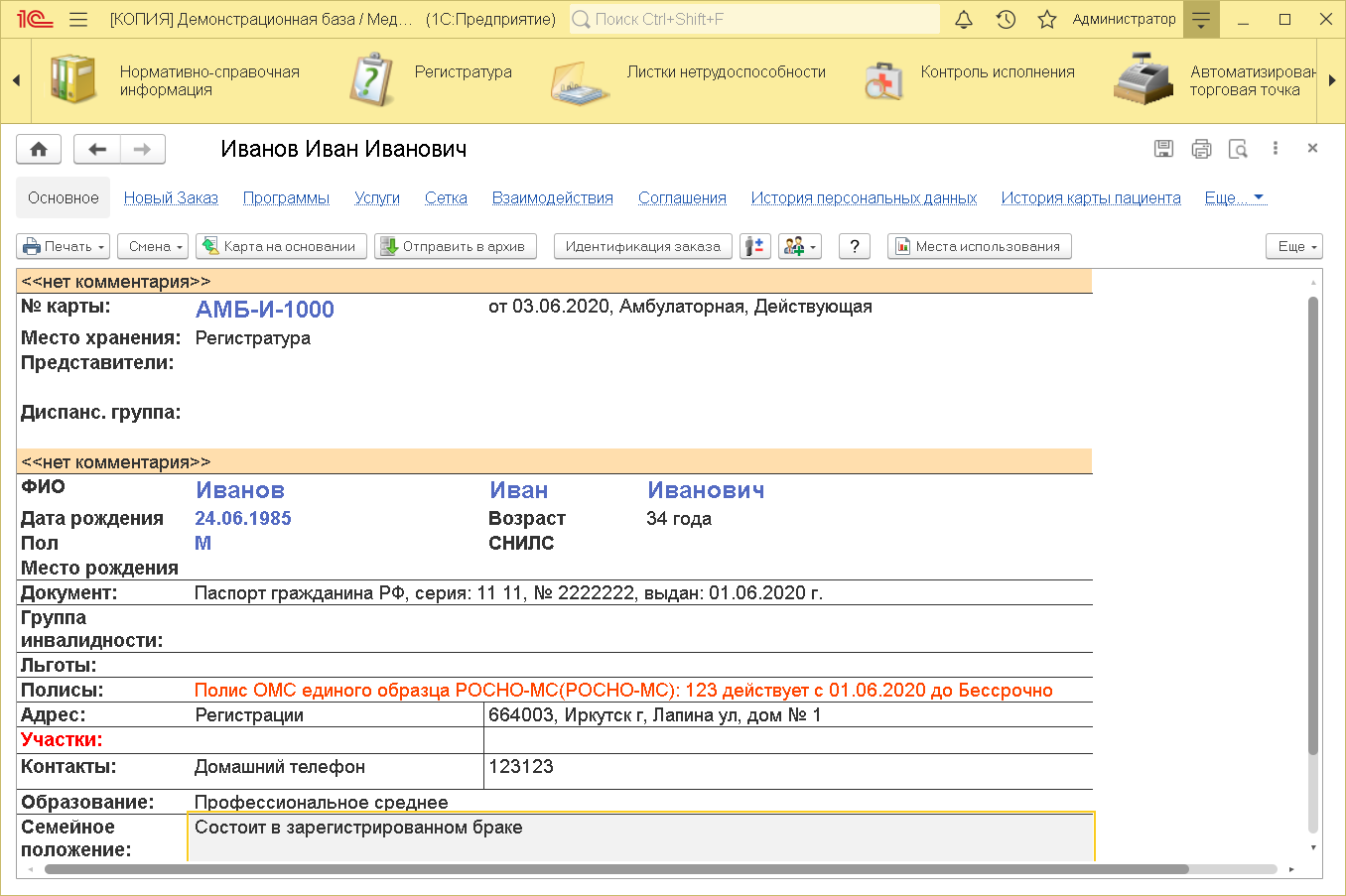Open the АМБ-И-1000 card number link

[x=265, y=310]
